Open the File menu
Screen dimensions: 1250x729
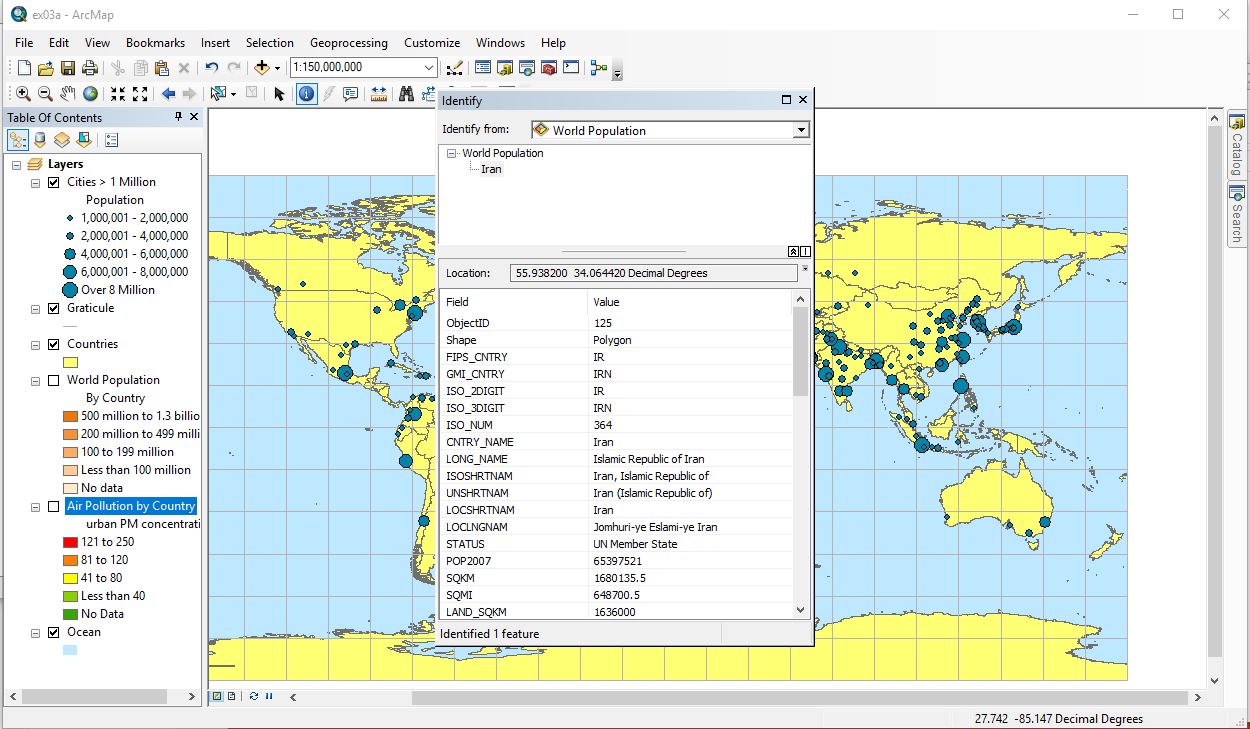click(x=24, y=43)
